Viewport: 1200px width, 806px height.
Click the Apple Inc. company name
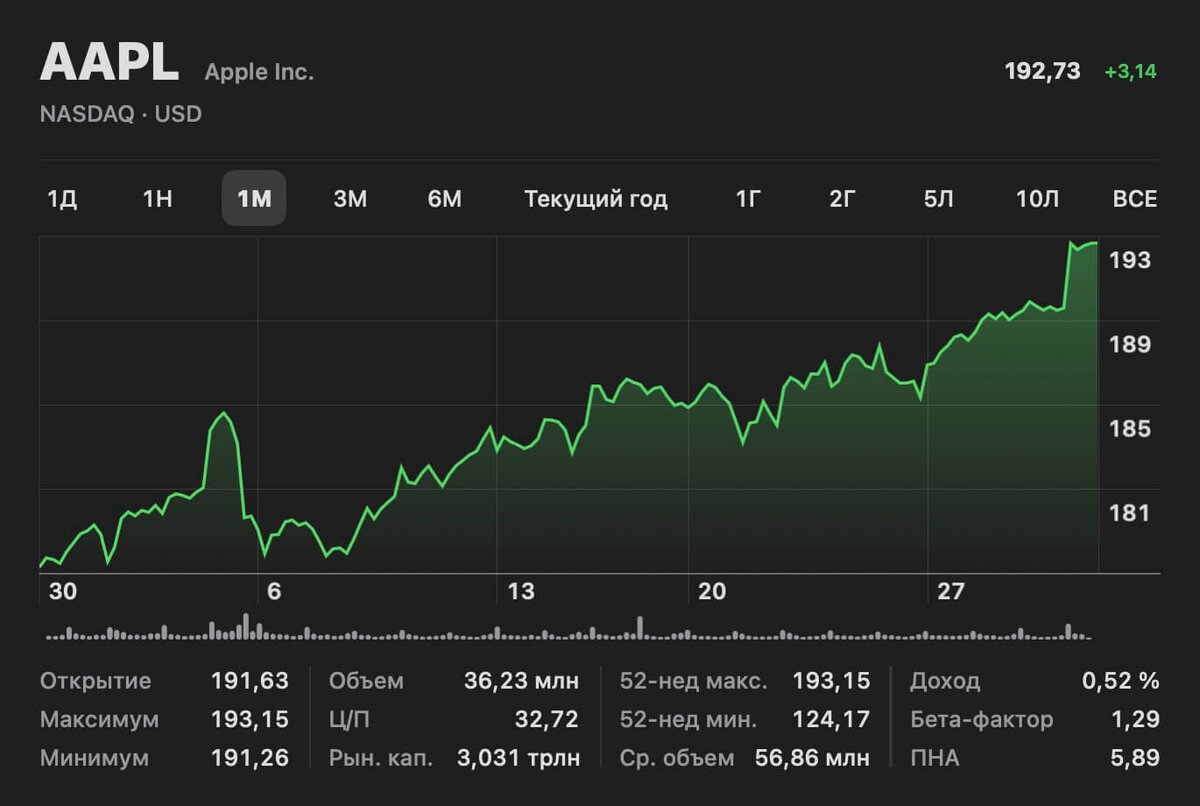259,72
